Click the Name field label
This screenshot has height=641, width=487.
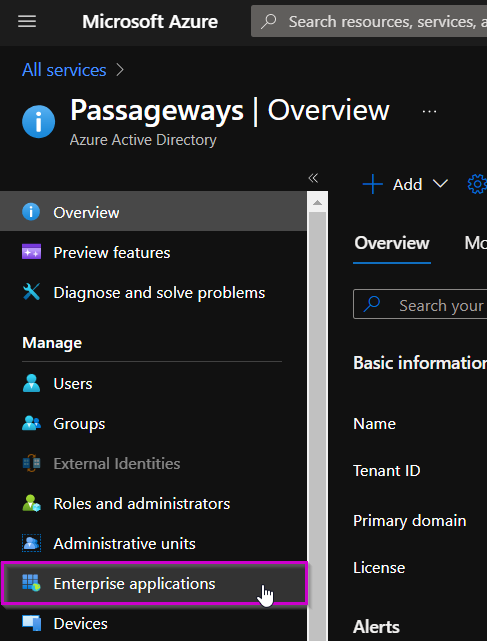click(375, 424)
